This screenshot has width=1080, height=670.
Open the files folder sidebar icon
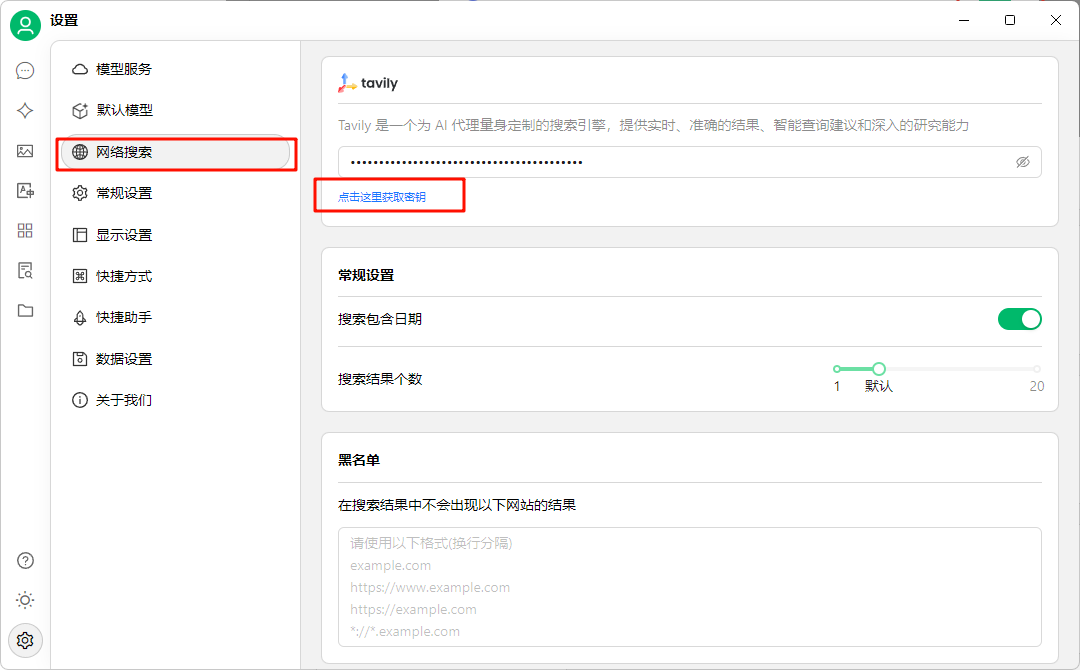pyautogui.click(x=25, y=311)
